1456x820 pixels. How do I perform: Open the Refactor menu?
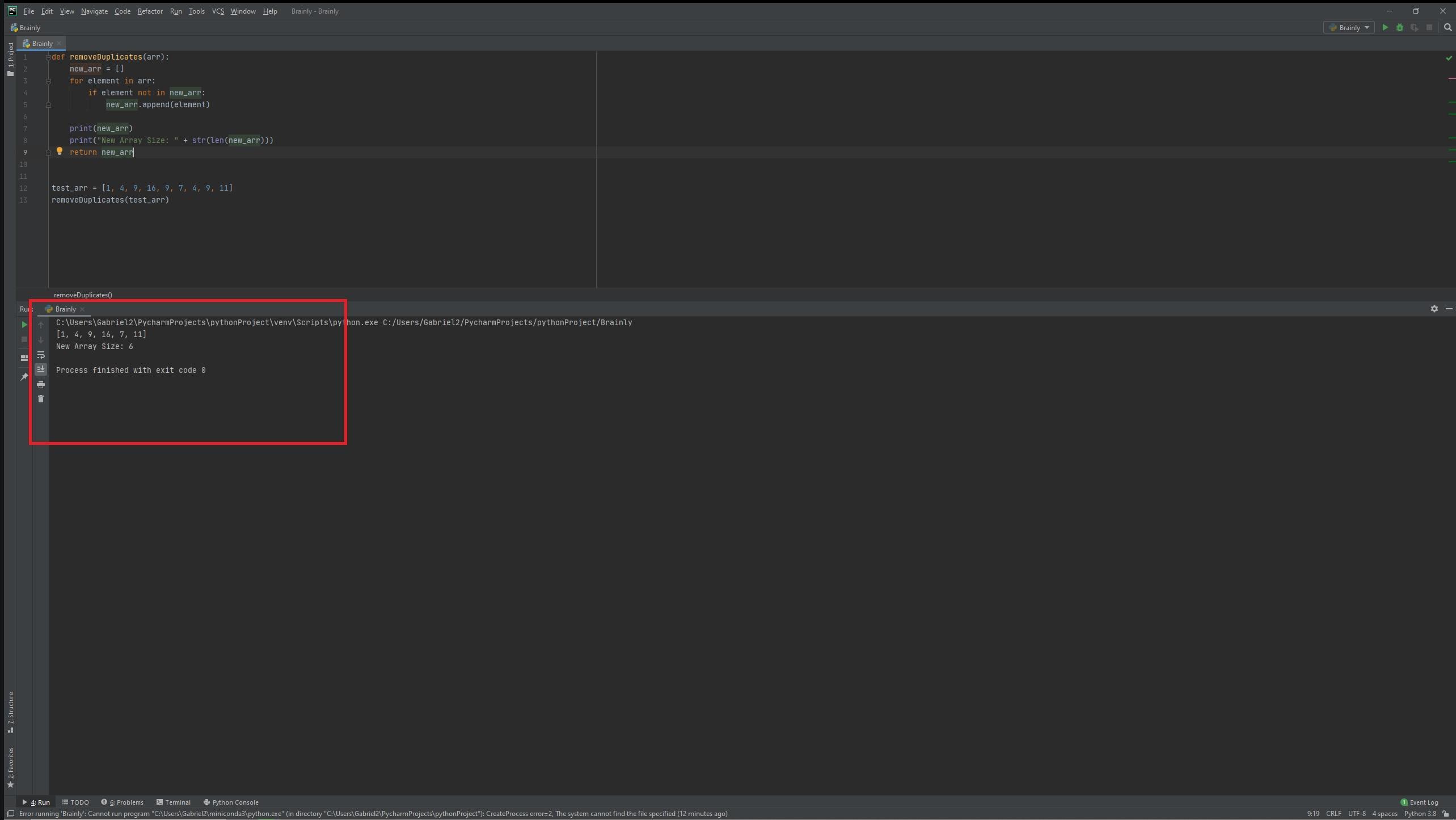tap(150, 11)
